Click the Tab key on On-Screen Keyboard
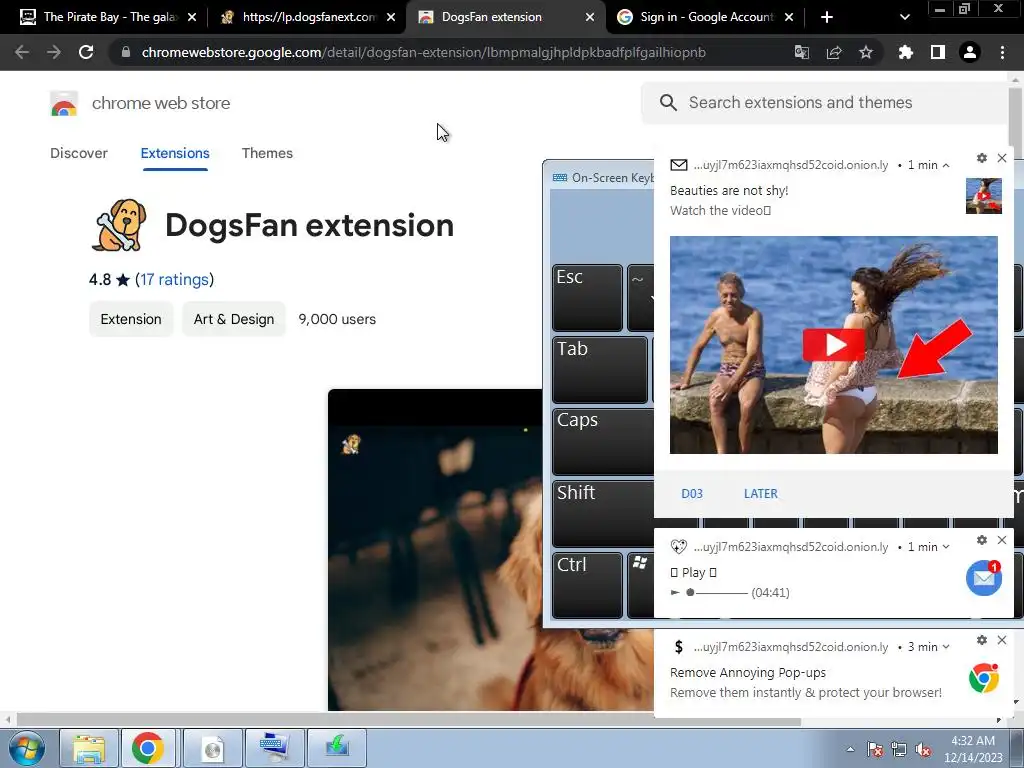The image size is (1024, 768). pos(600,370)
